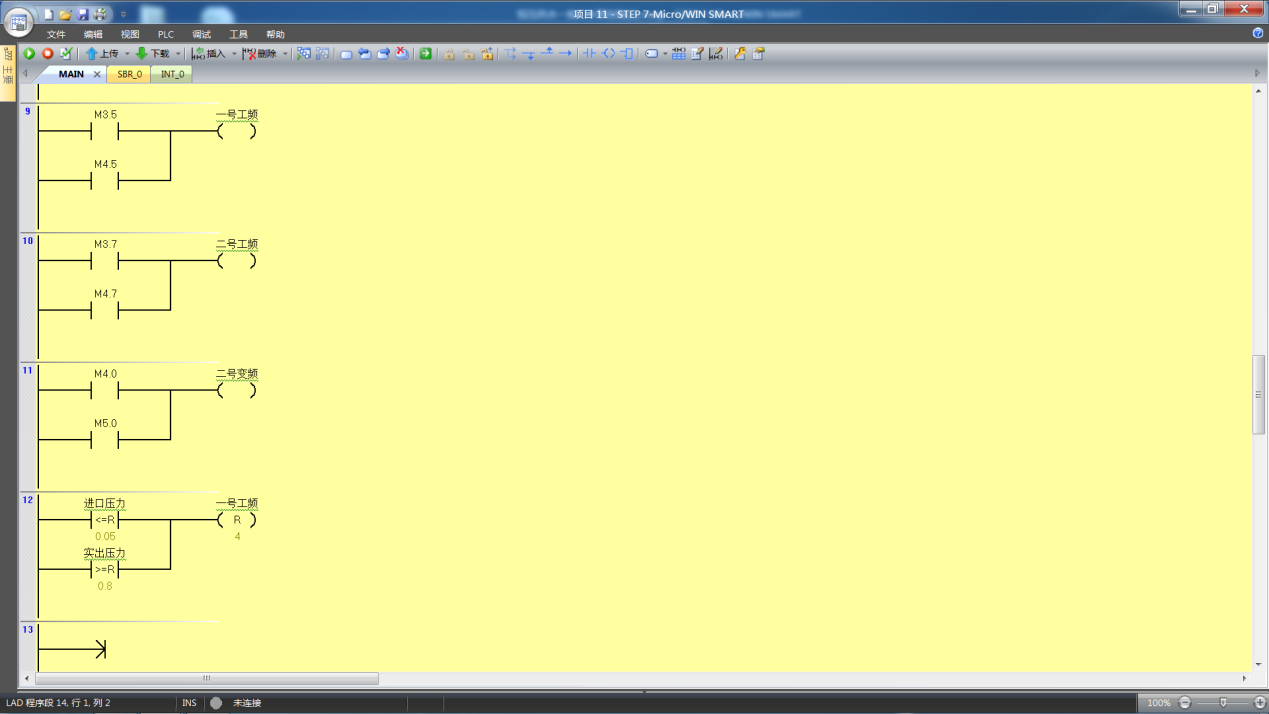Insert a line up icon
Image resolution: width=1269 pixels, height=714 pixels.
[x=547, y=52]
